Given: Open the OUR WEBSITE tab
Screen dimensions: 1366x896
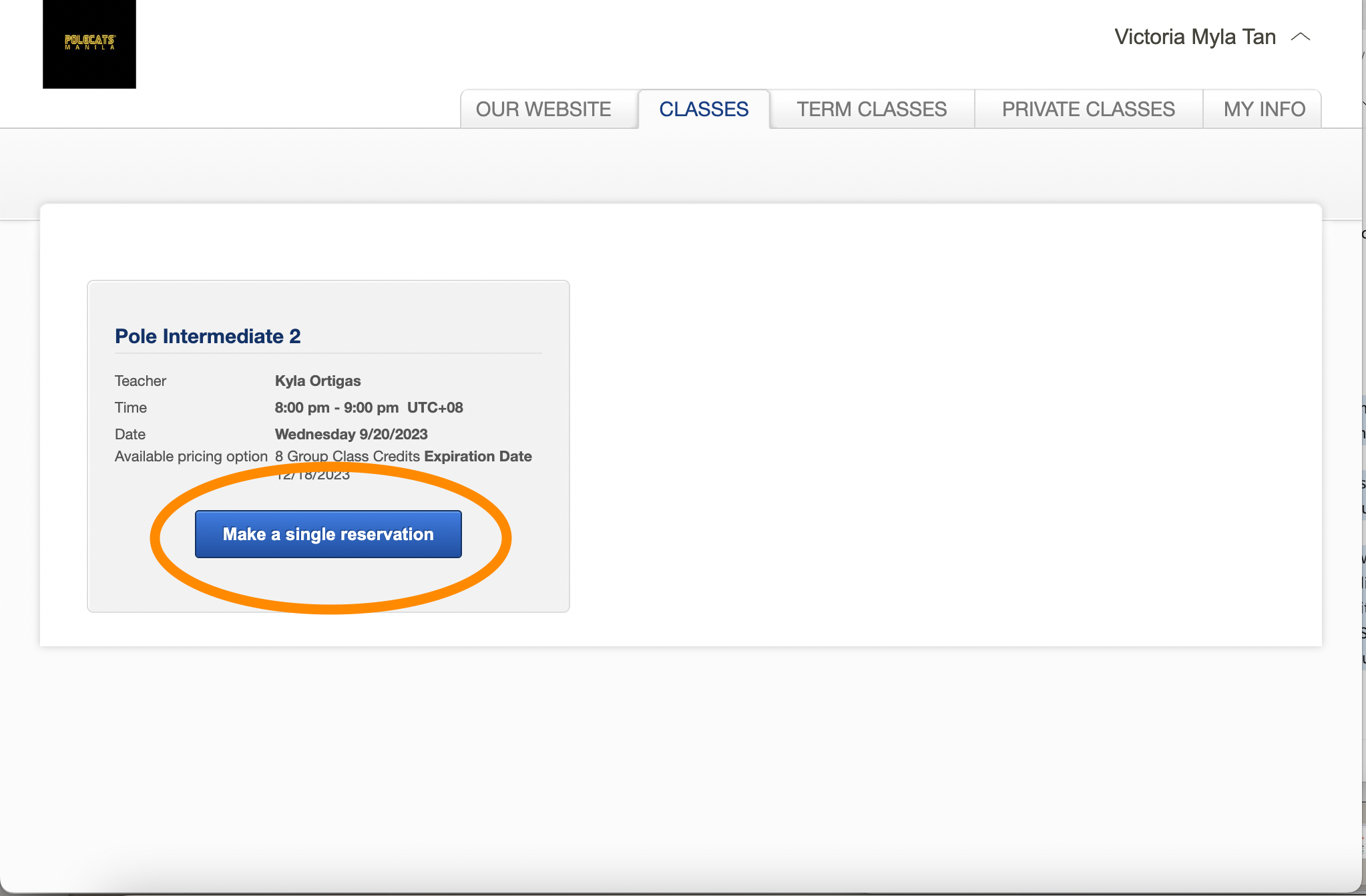Looking at the screenshot, I should tap(543, 109).
